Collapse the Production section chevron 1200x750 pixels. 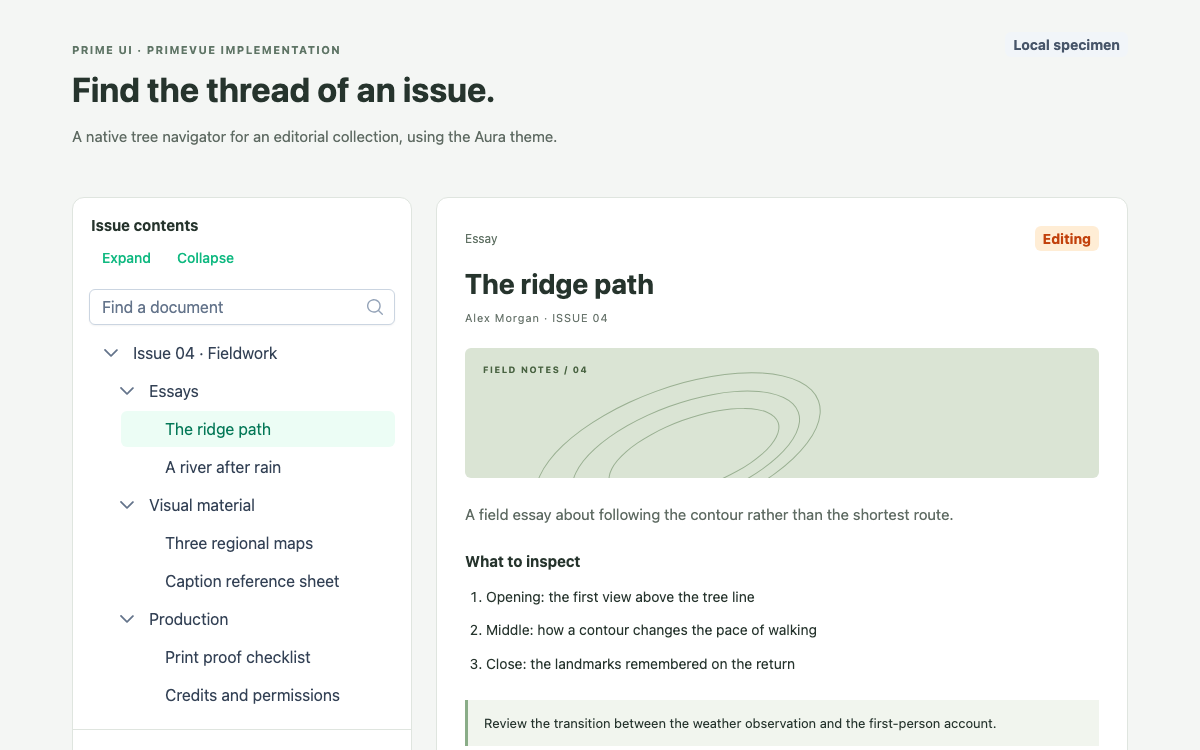coord(127,619)
